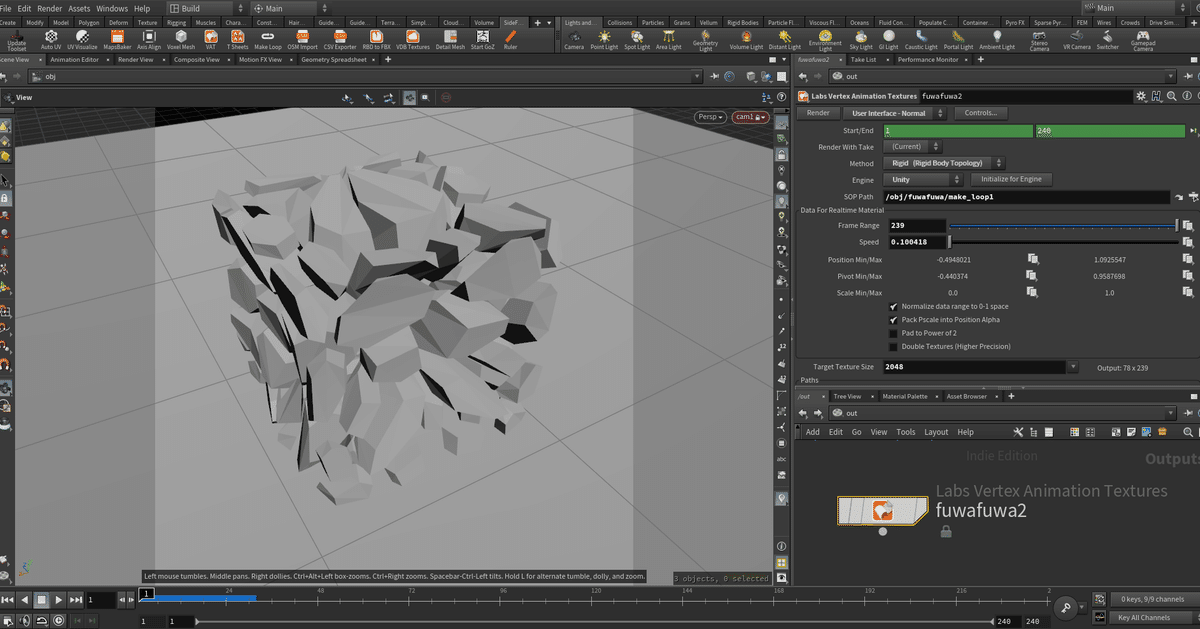Change the Method Rigid Body Topology dropdown
The image size is (1200, 629).
943,163
